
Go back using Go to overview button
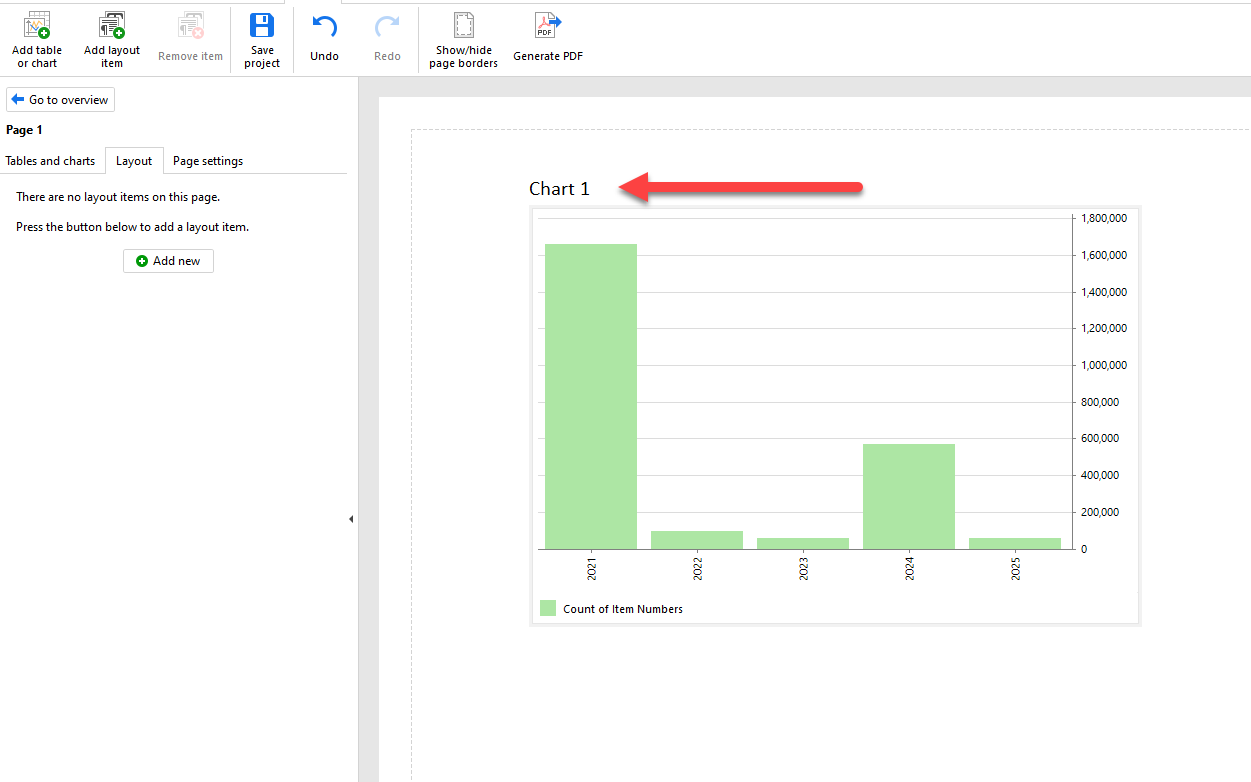click(x=60, y=100)
